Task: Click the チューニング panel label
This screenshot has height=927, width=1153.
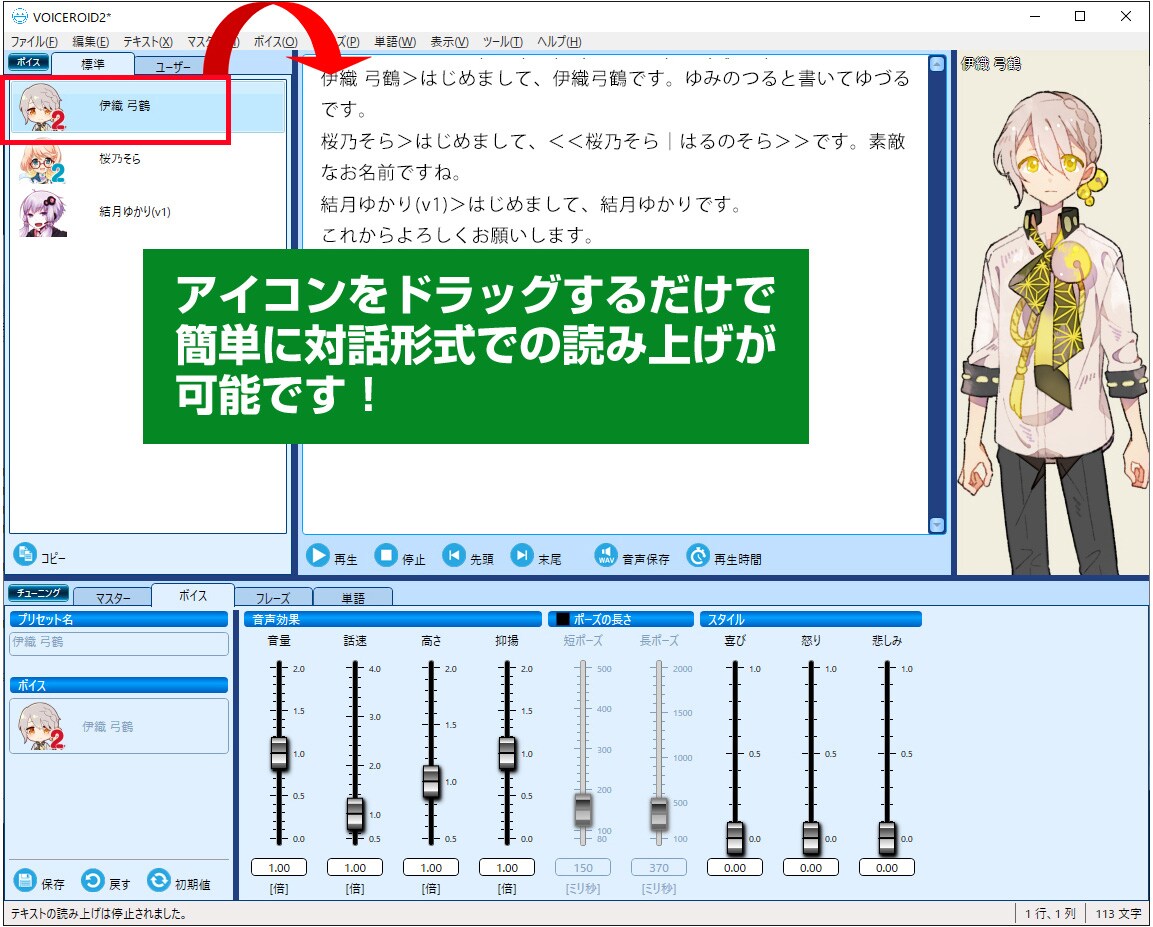Action: (x=38, y=593)
